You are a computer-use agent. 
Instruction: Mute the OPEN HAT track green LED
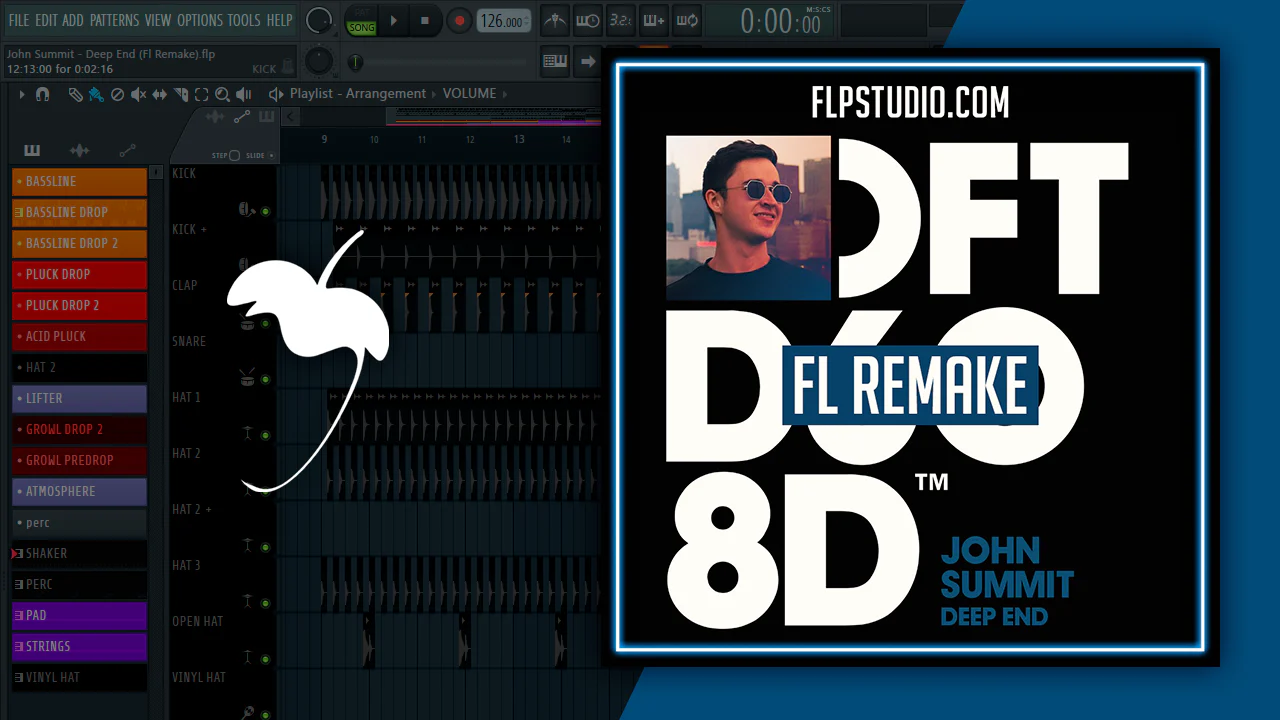pyautogui.click(x=266, y=660)
